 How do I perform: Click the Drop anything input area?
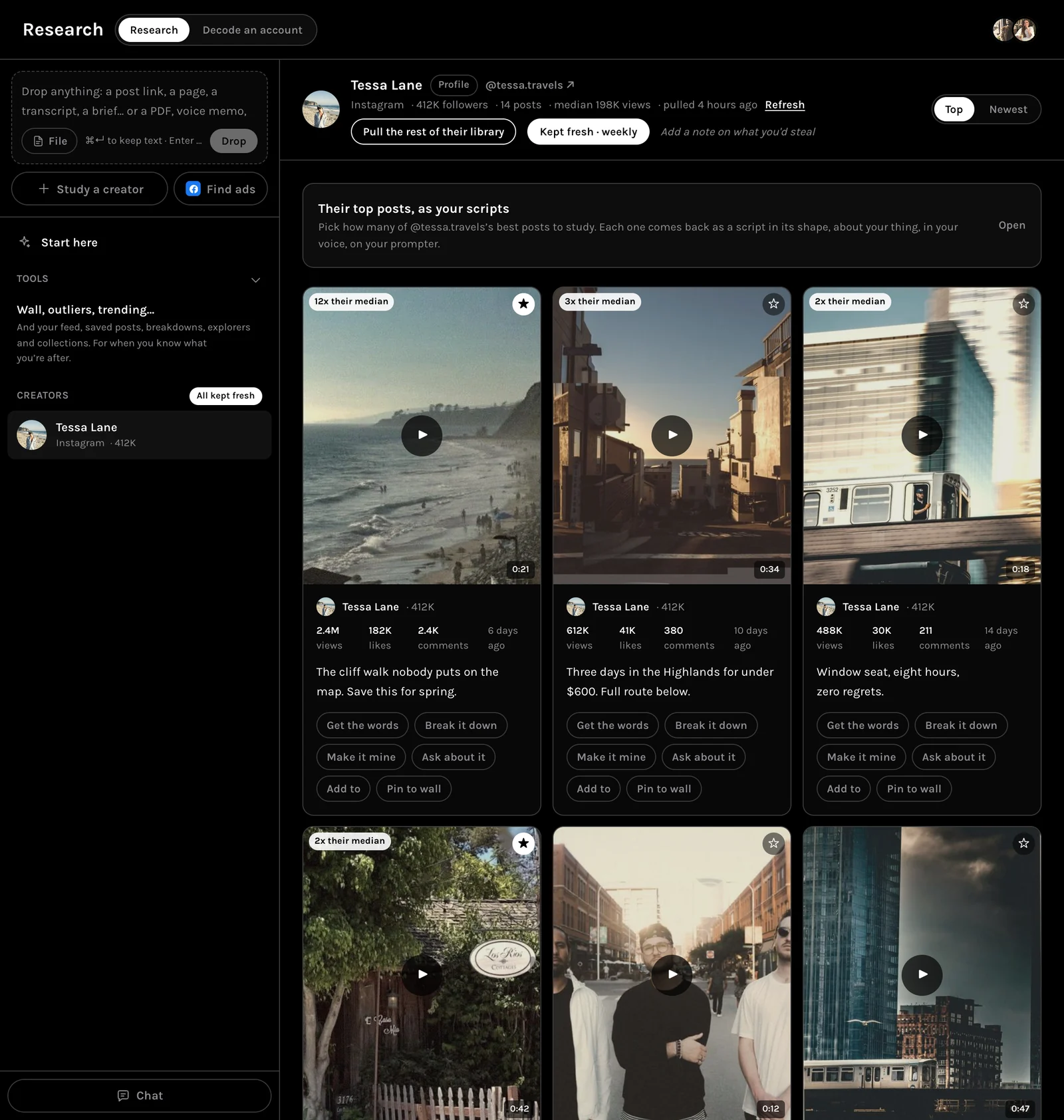[x=140, y=101]
